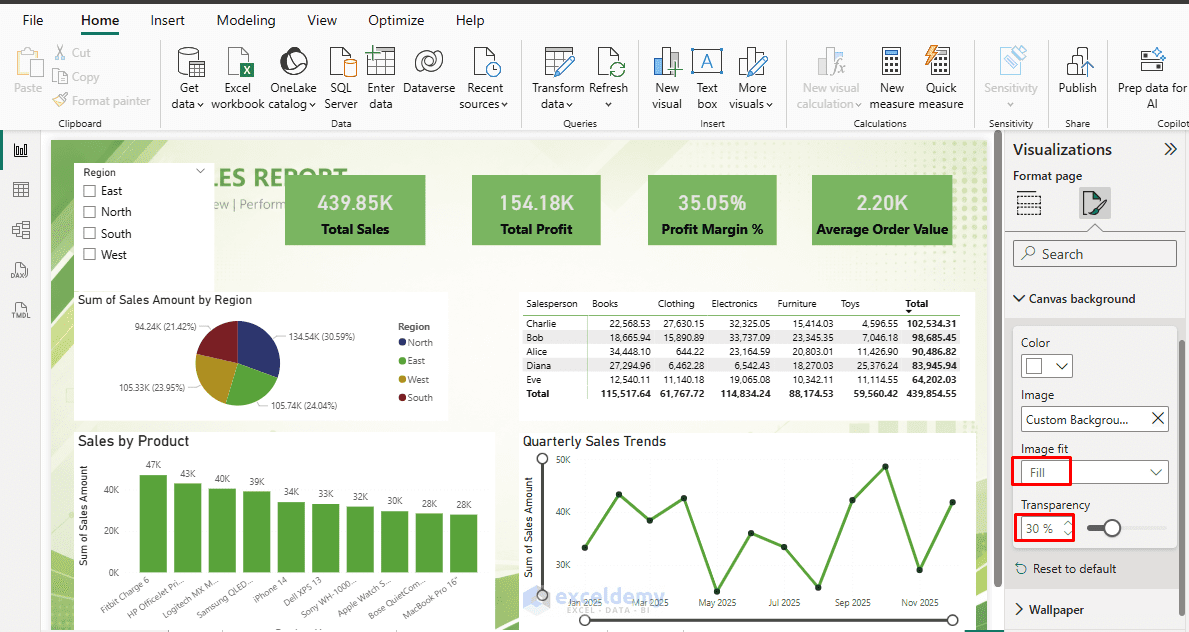Publish the report

1078,71
